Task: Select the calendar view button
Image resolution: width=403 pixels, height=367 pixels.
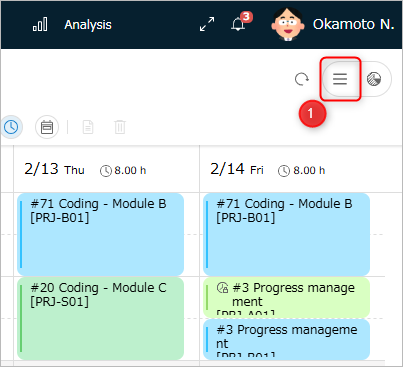Action: pos(47,127)
